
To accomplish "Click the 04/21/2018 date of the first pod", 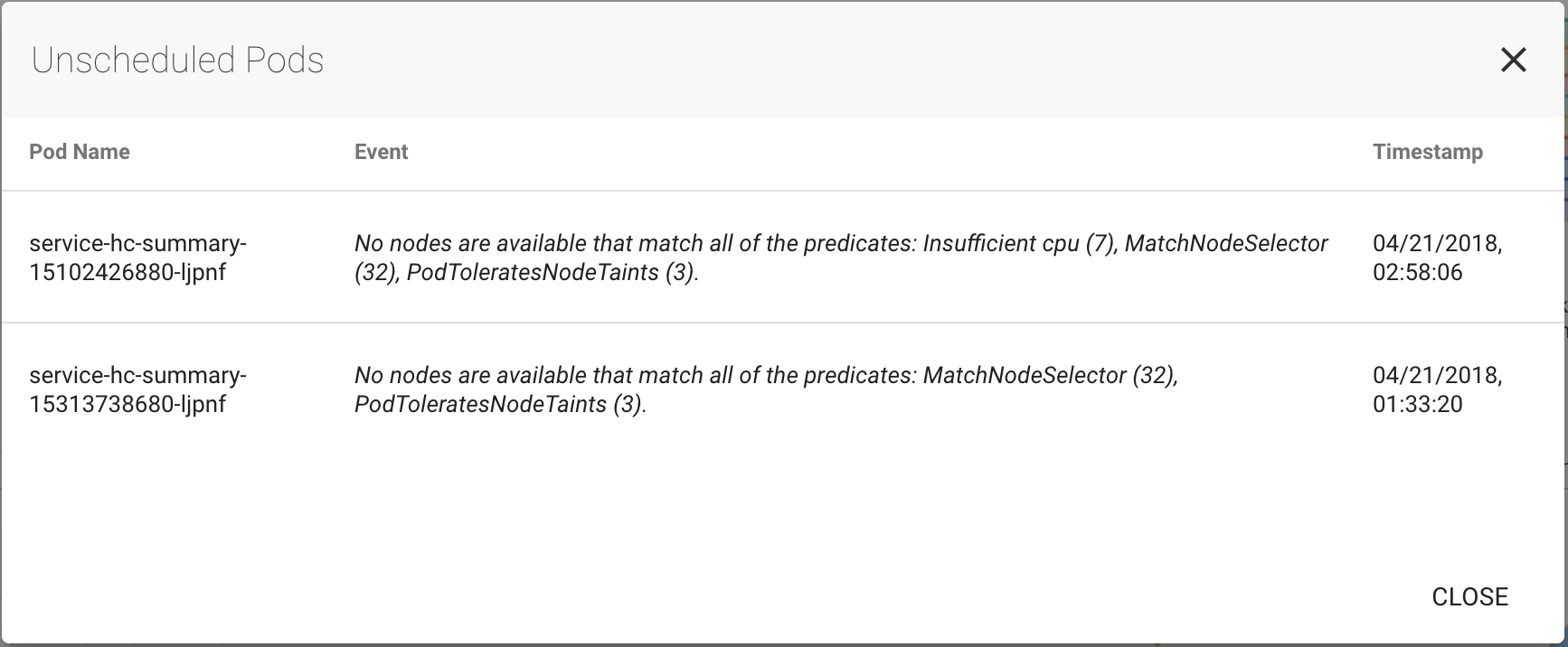I will [1437, 244].
